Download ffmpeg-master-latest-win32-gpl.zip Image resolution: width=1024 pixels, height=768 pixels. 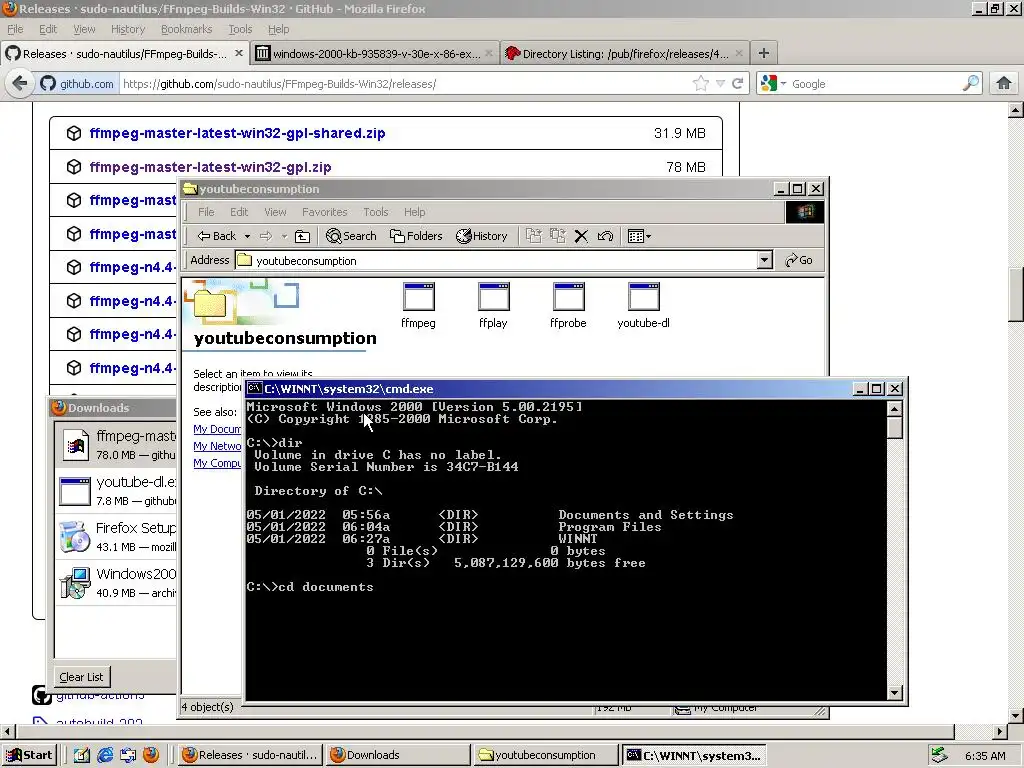[210, 167]
